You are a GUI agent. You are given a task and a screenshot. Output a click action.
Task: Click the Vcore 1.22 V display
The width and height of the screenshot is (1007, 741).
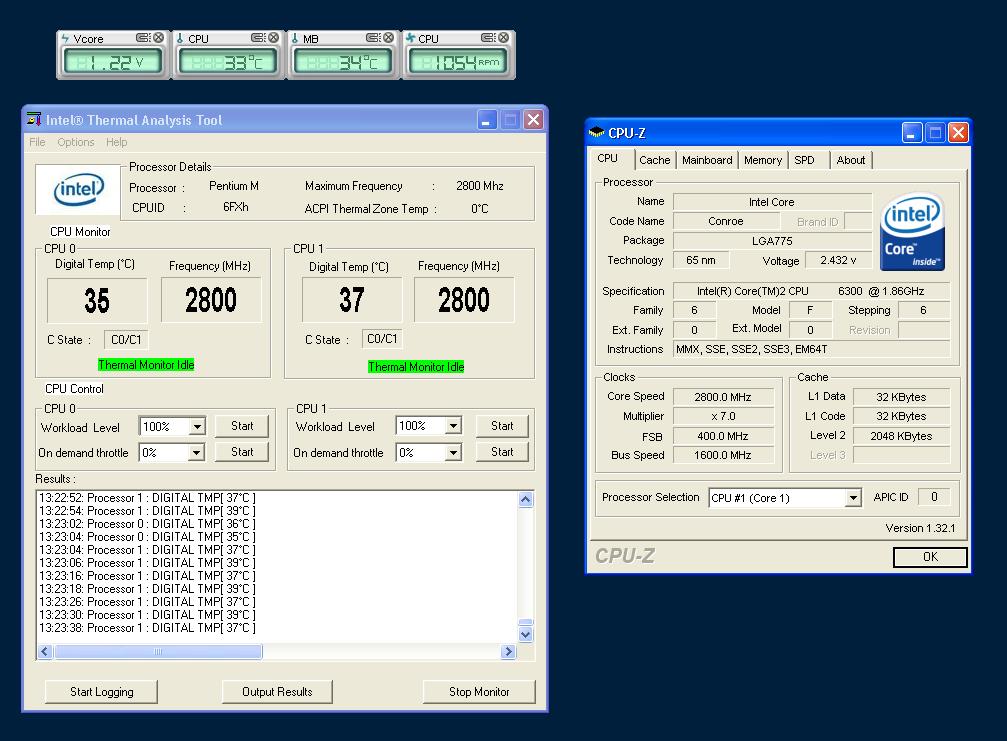(112, 62)
